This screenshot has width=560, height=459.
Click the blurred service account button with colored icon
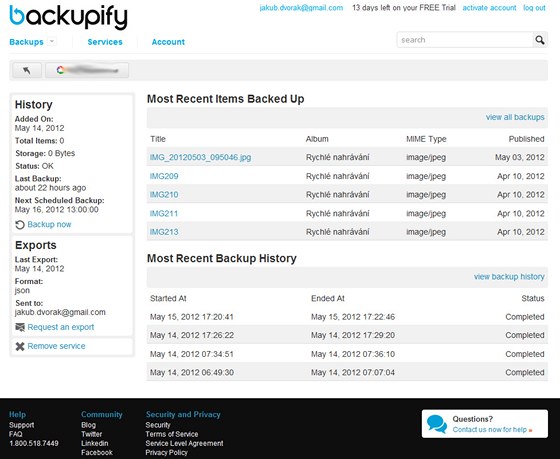[x=87, y=70]
